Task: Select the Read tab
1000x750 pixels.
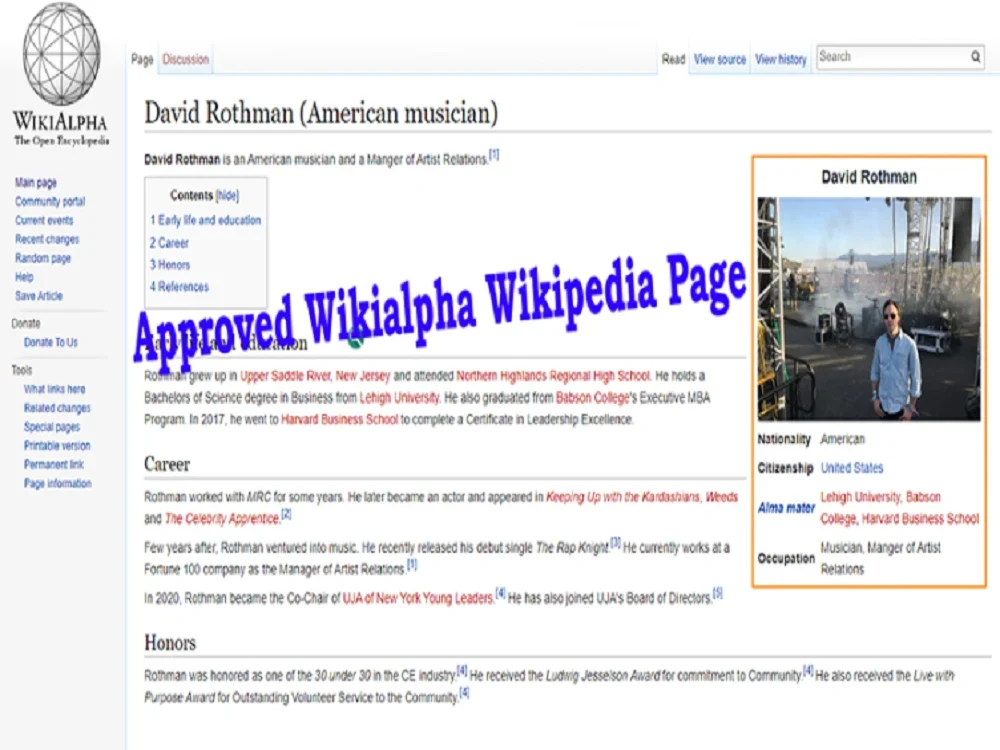Action: click(673, 59)
